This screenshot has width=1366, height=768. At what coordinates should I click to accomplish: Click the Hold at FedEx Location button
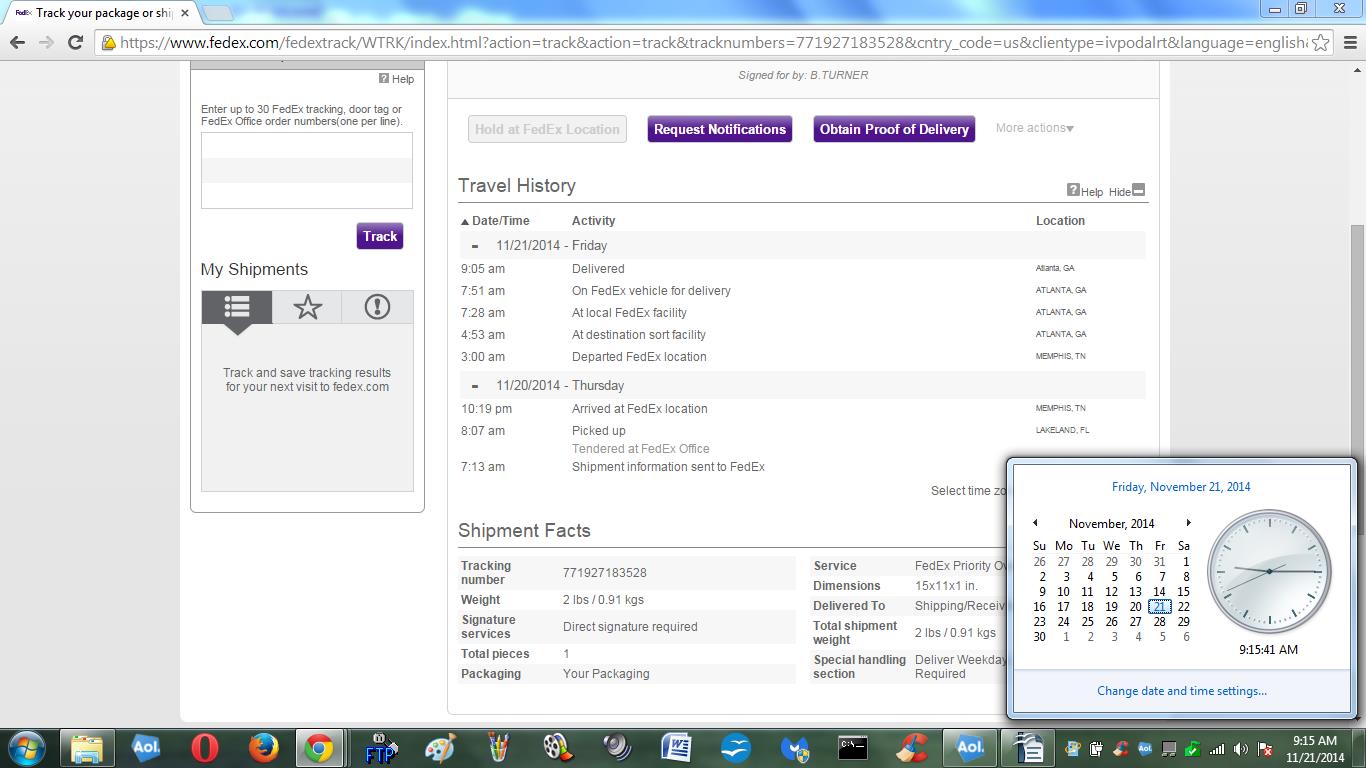point(547,129)
